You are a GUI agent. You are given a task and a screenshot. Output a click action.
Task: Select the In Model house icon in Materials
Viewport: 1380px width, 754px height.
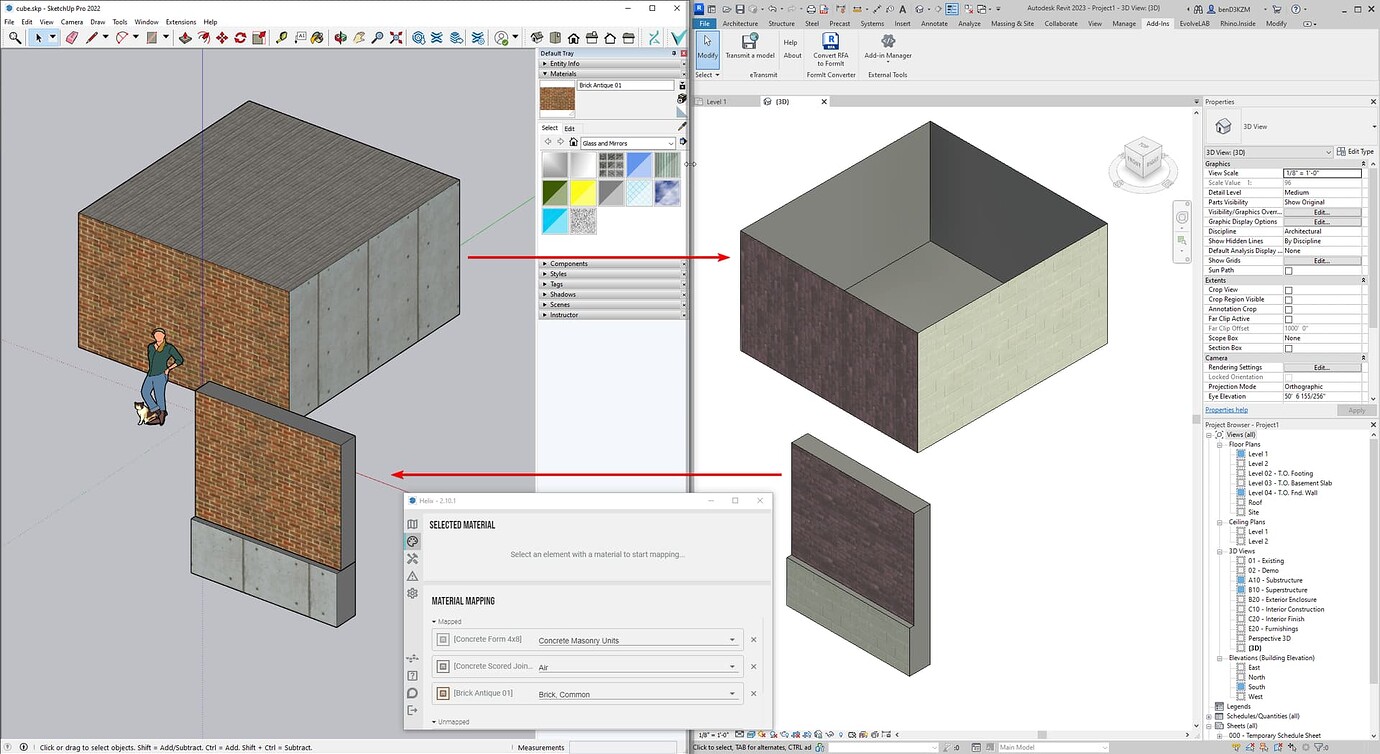(x=573, y=142)
